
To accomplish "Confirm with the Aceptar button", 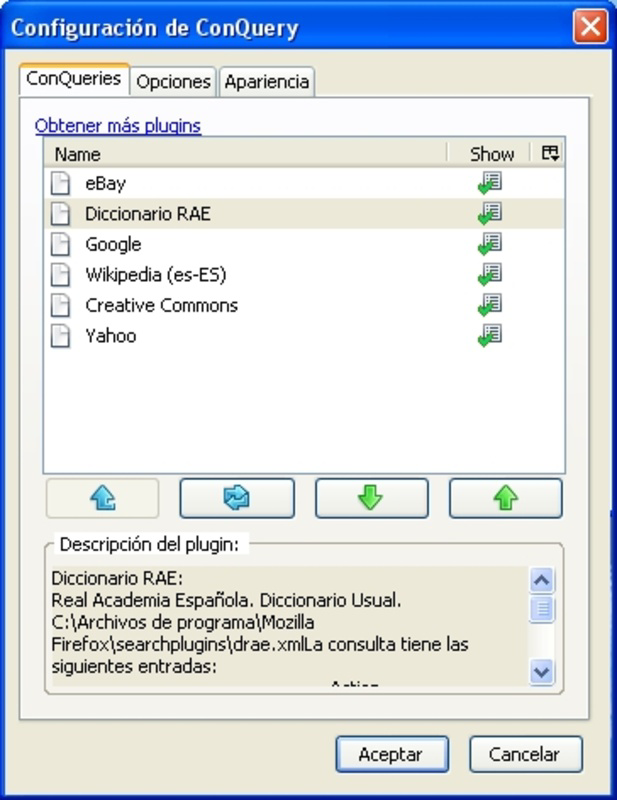I will tap(392, 754).
